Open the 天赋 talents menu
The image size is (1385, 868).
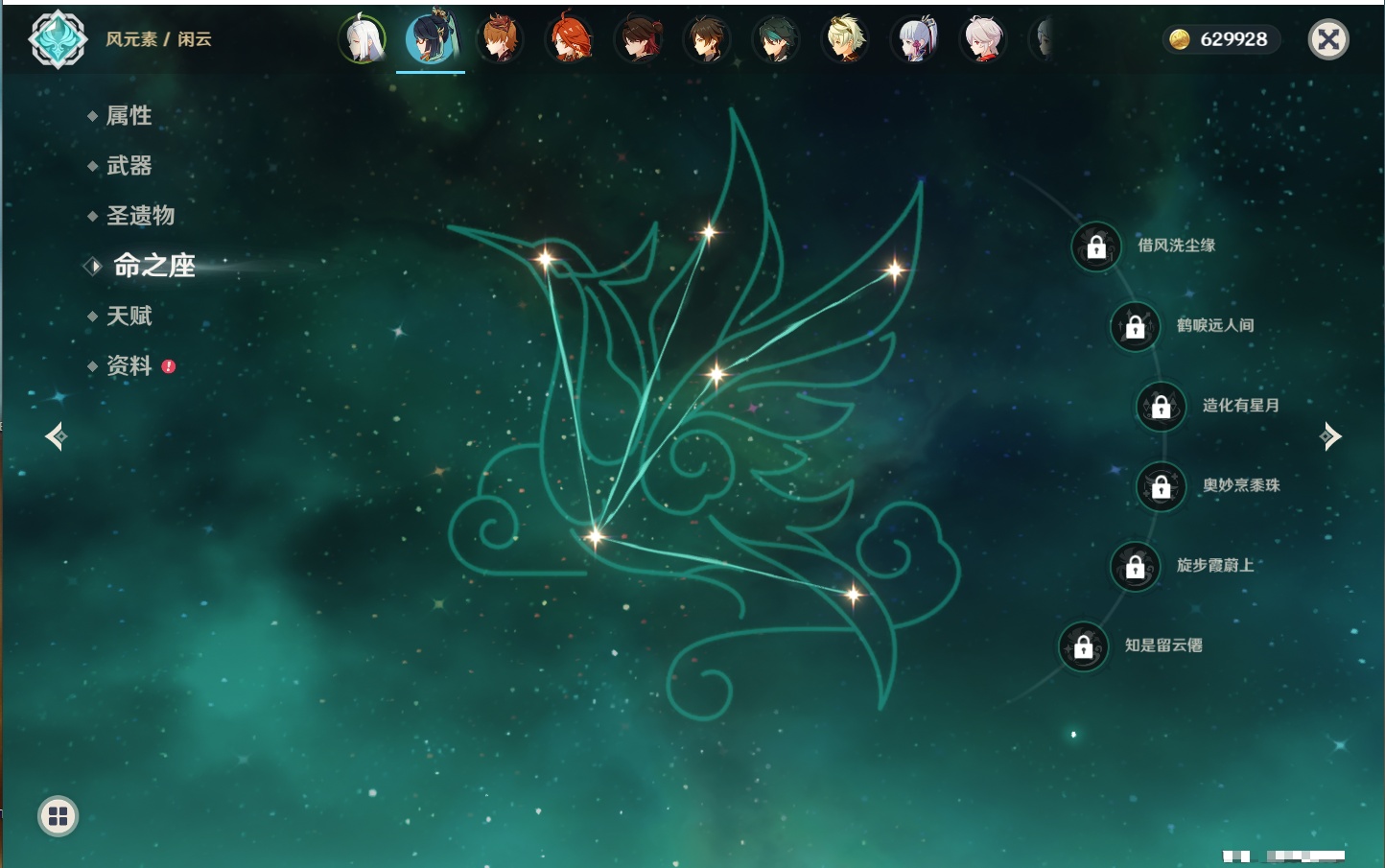click(129, 316)
